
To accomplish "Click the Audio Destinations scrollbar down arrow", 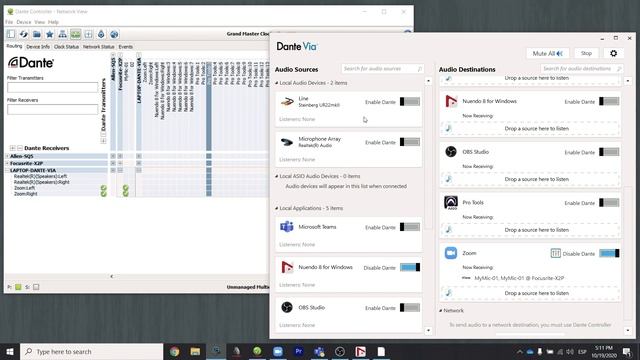I will pos(628,330).
